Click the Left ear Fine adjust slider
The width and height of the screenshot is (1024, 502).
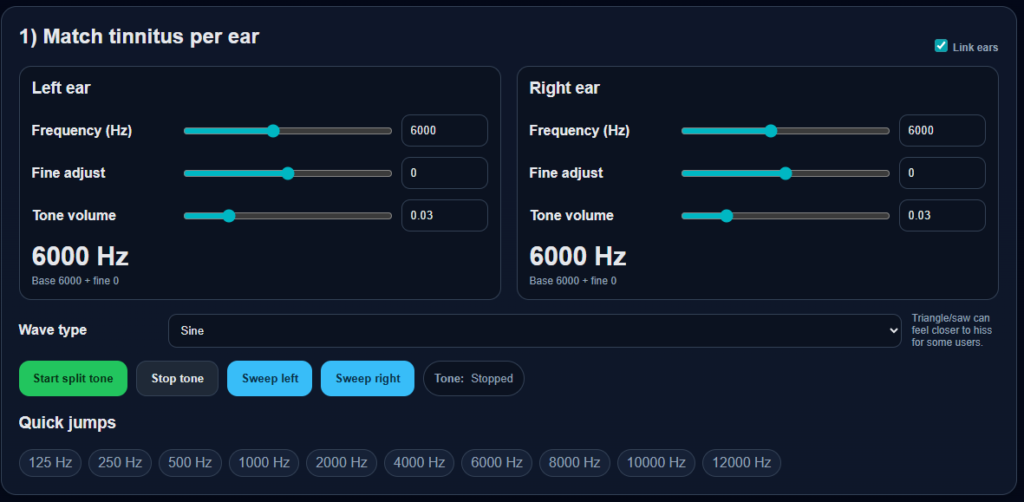click(287, 173)
